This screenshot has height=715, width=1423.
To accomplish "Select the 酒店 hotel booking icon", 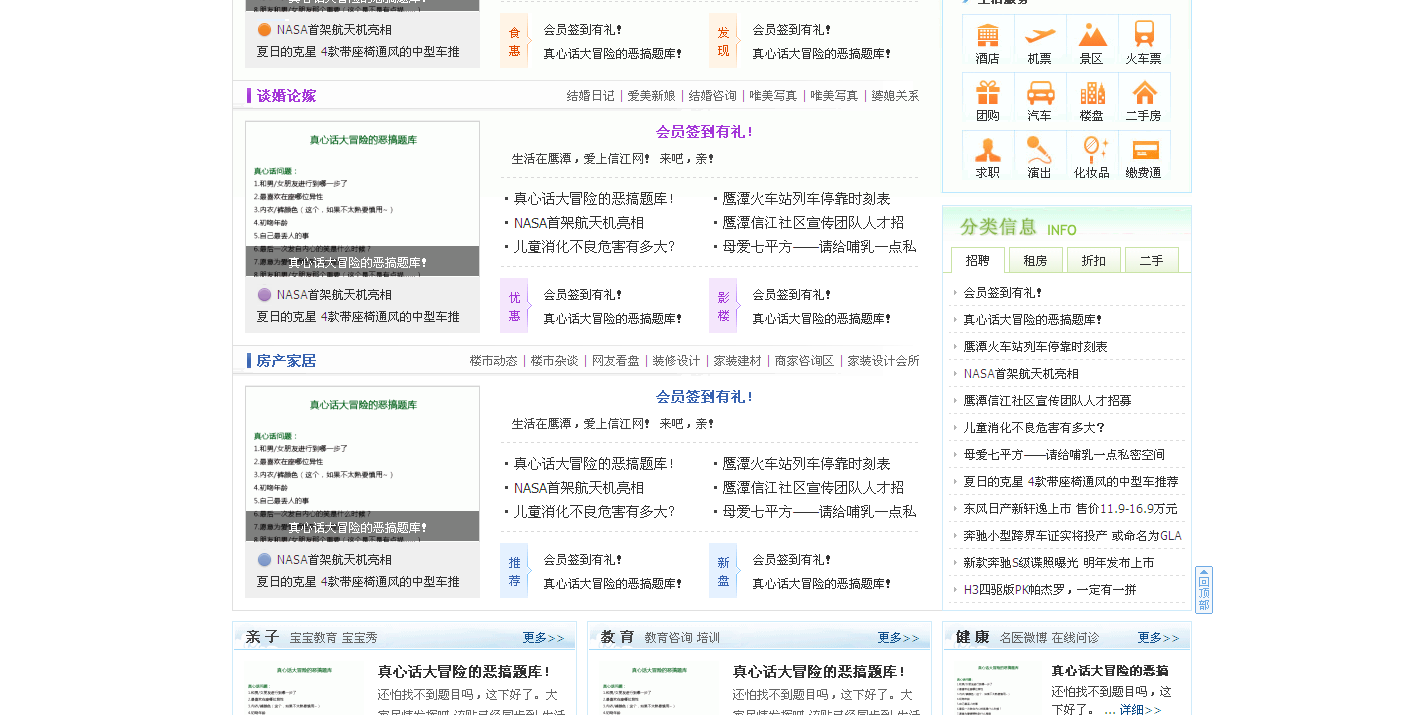I will [x=988, y=41].
